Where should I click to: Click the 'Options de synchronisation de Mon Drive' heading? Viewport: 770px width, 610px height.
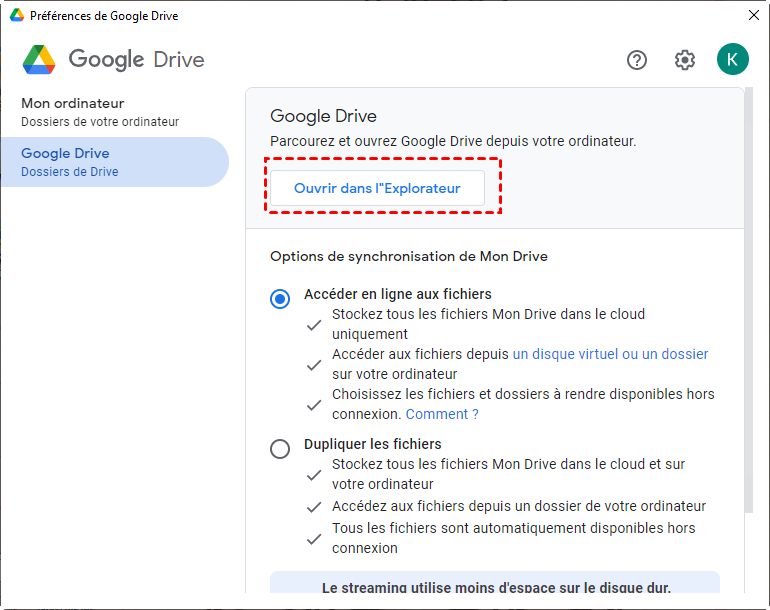(408, 256)
